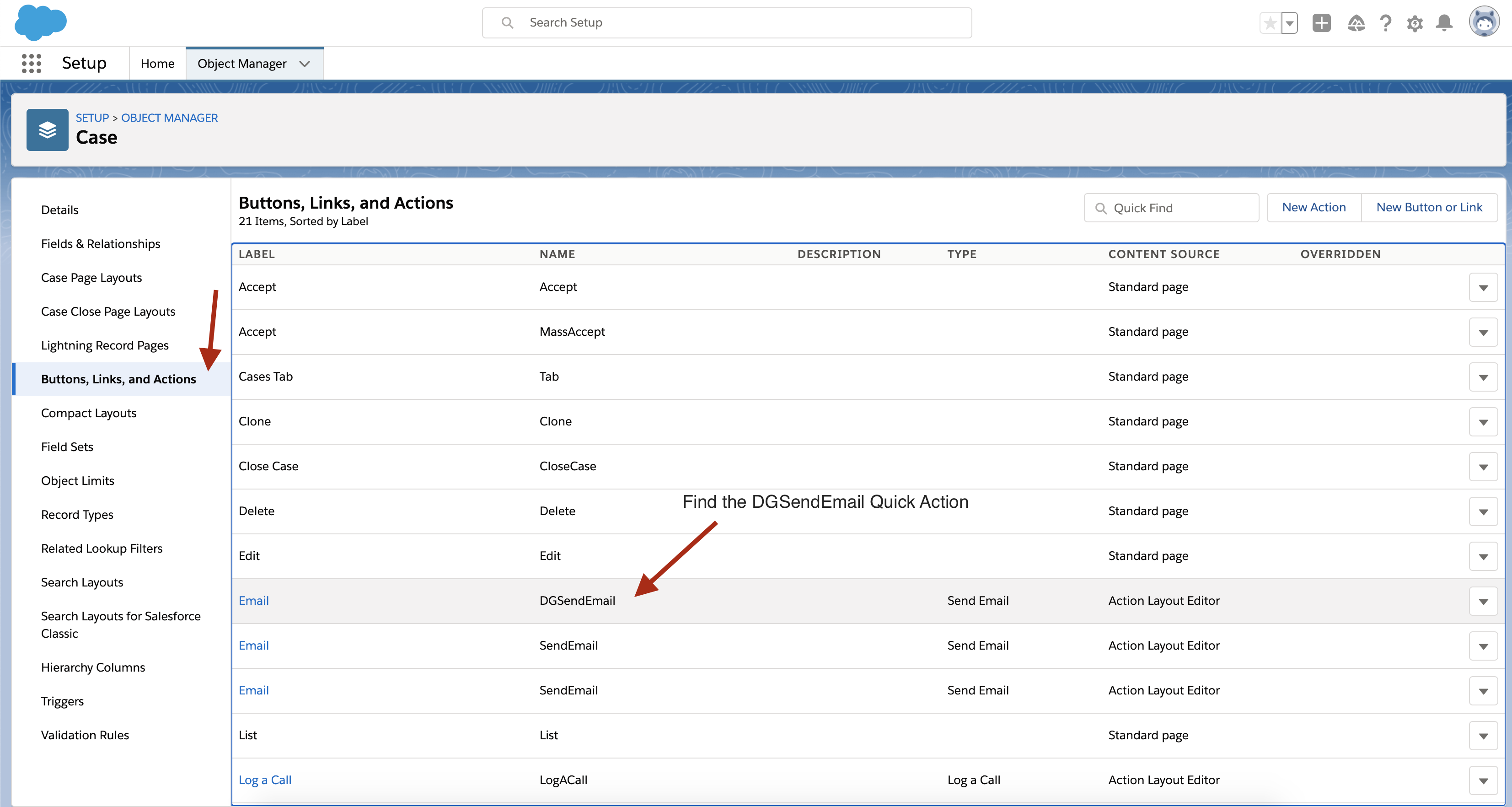Click the Cases Tab label cell
This screenshot has height=807, width=1512.
(x=265, y=376)
